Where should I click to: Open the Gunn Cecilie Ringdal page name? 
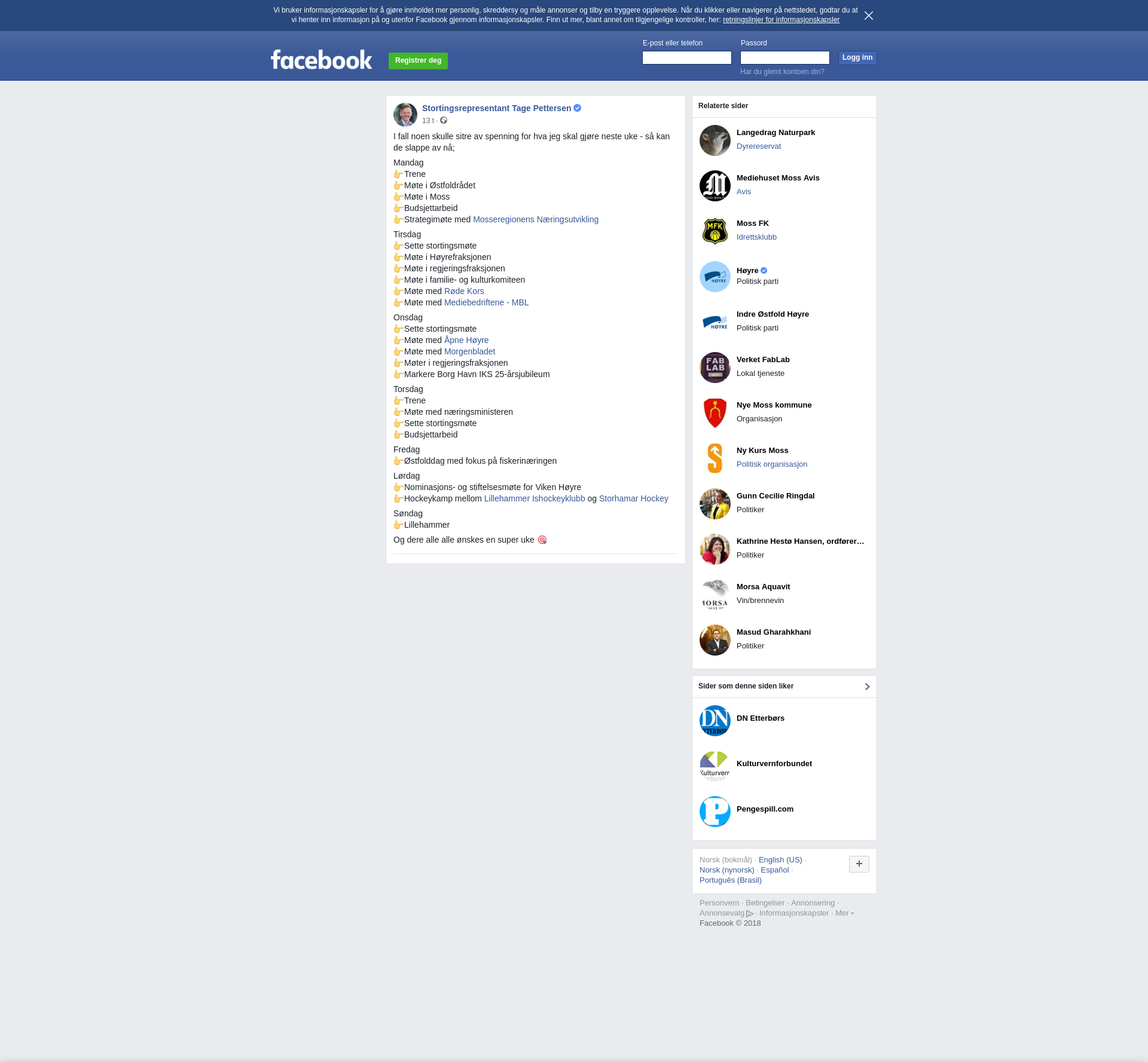[775, 496]
